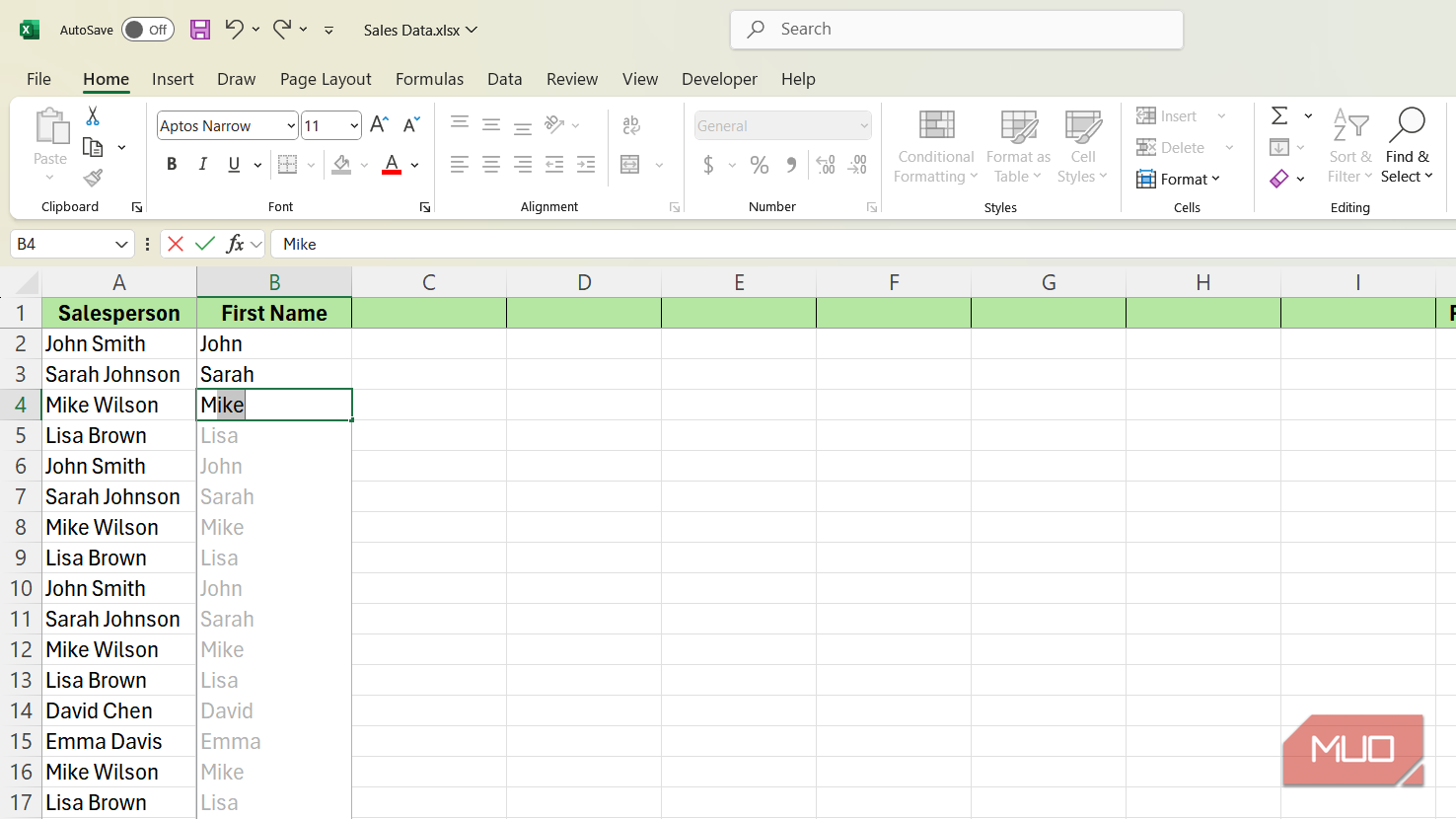1456x819 pixels.
Task: Decrease font size with the smaller A icon
Action: (411, 124)
